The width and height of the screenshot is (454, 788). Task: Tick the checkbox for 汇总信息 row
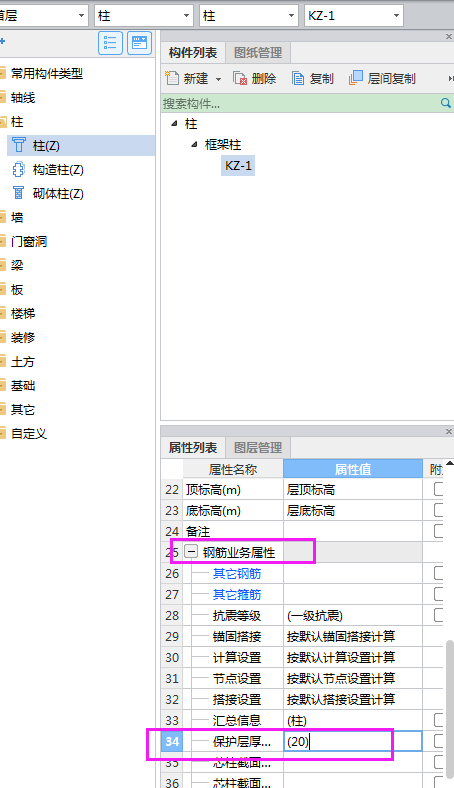(438, 720)
